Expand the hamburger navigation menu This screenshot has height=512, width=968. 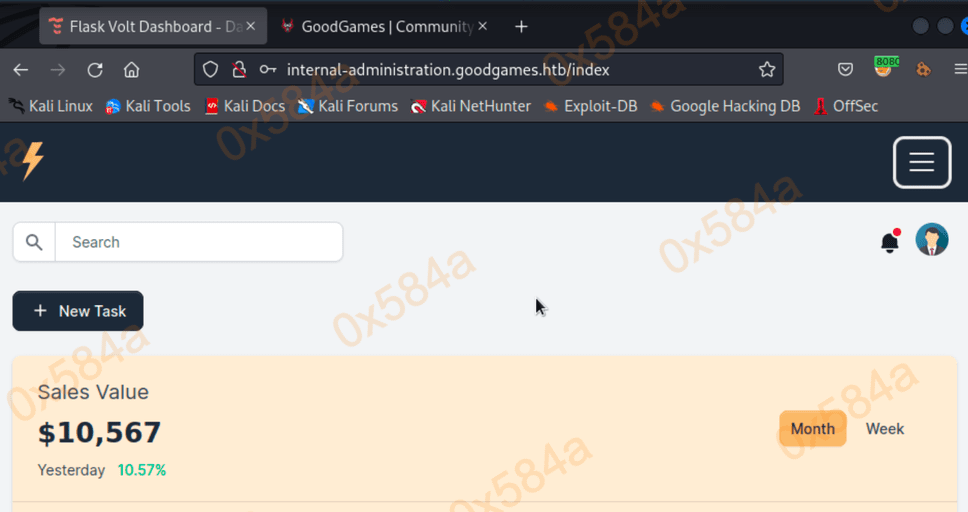(921, 162)
